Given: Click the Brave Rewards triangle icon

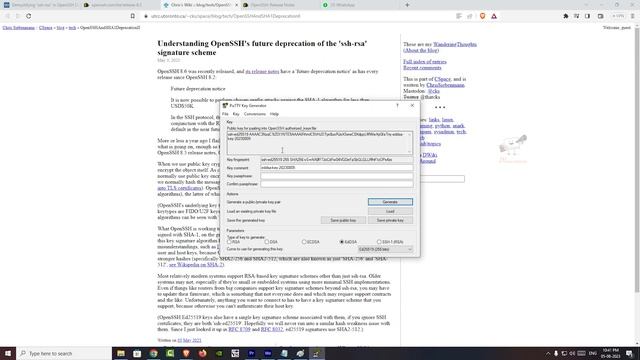Looking at the screenshot, I should coord(494,16).
